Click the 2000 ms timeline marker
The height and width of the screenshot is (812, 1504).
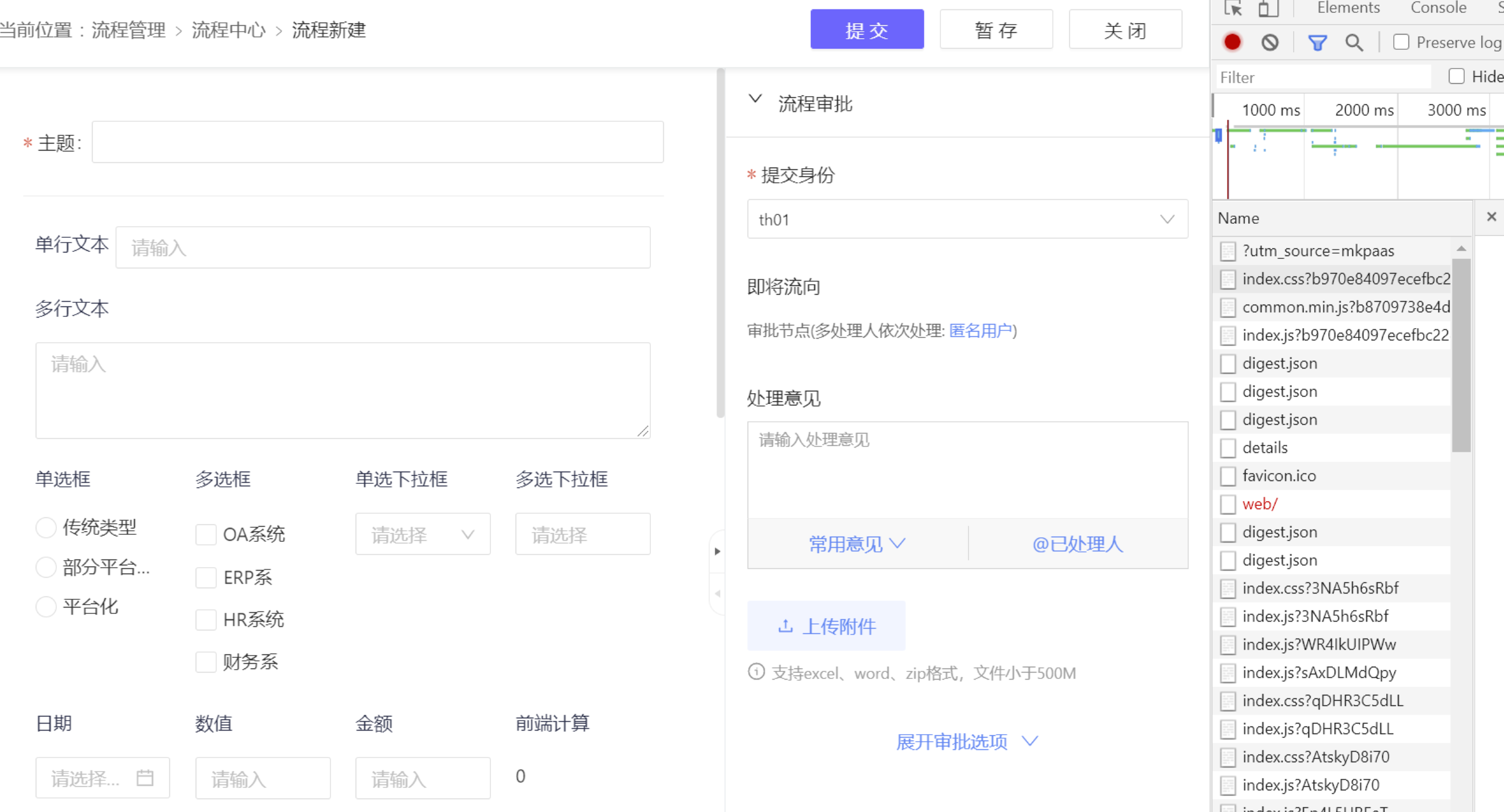click(x=1363, y=110)
